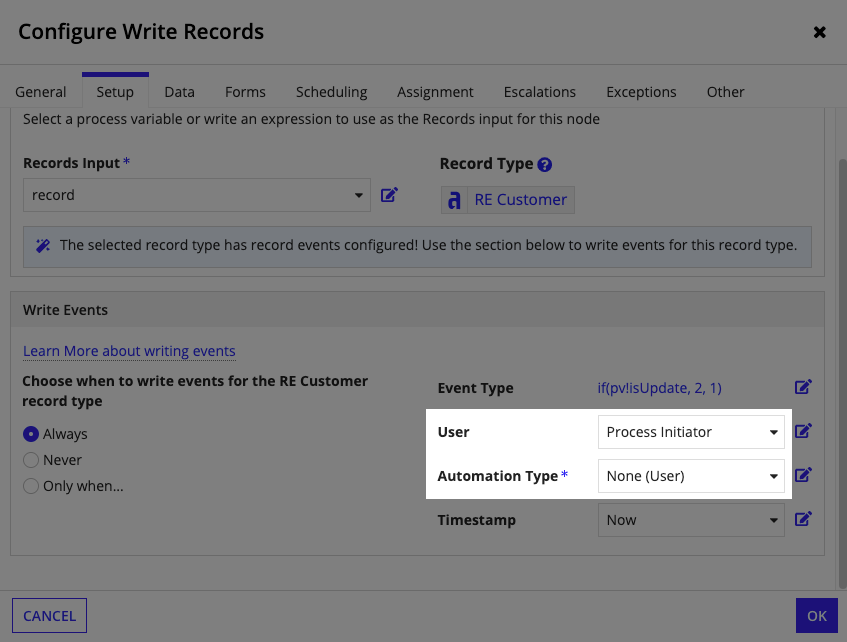Open the Records Input dropdown
Viewport: 847px width, 642px height.
coord(197,195)
